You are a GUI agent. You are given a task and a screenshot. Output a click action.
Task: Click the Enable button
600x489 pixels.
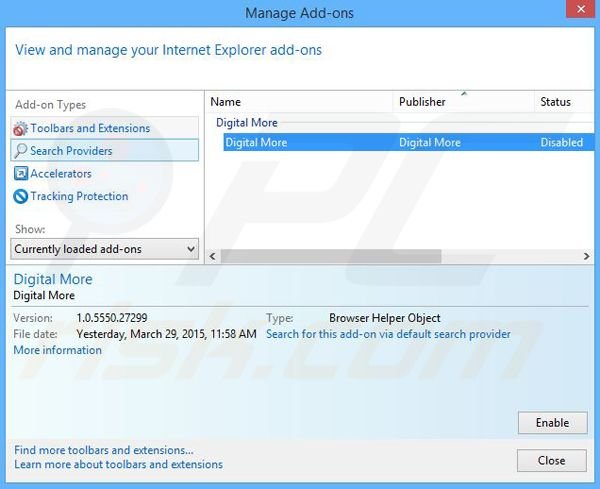(553, 423)
